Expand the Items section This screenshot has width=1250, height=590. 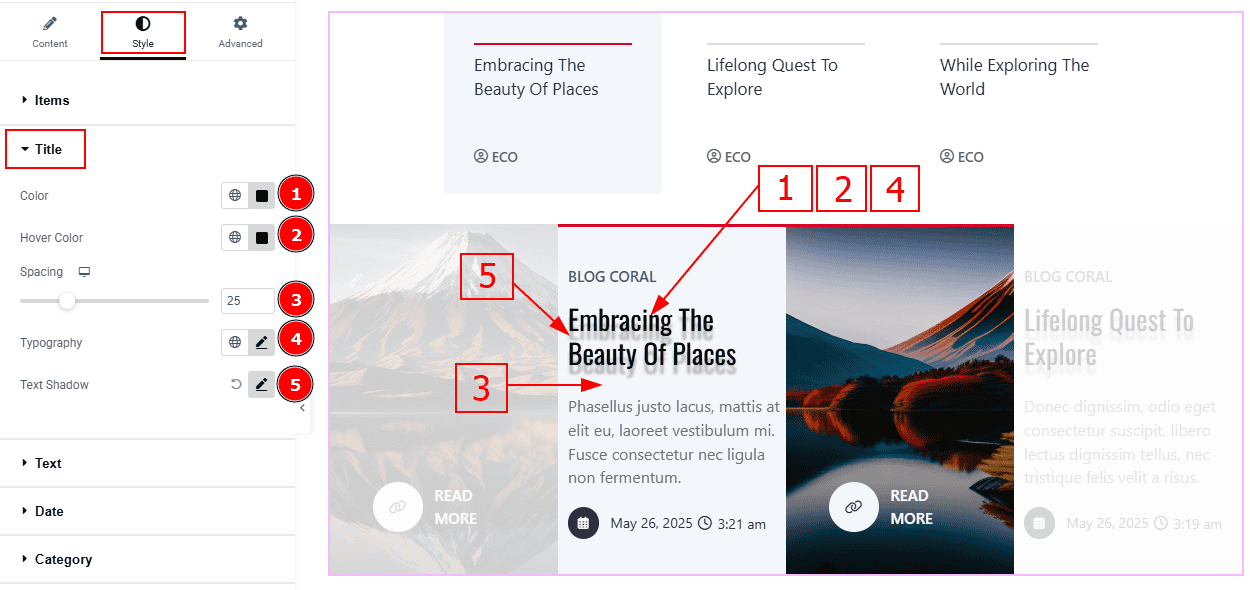click(x=147, y=101)
